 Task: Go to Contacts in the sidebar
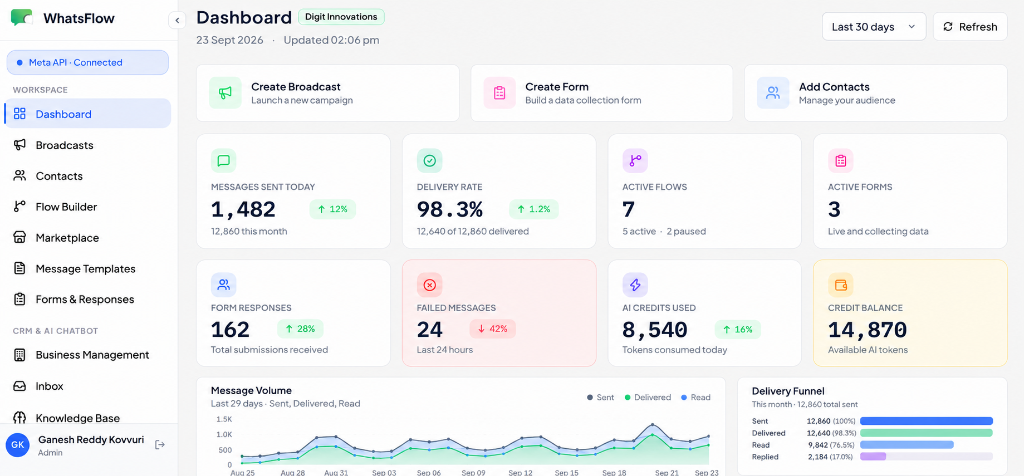point(88,176)
